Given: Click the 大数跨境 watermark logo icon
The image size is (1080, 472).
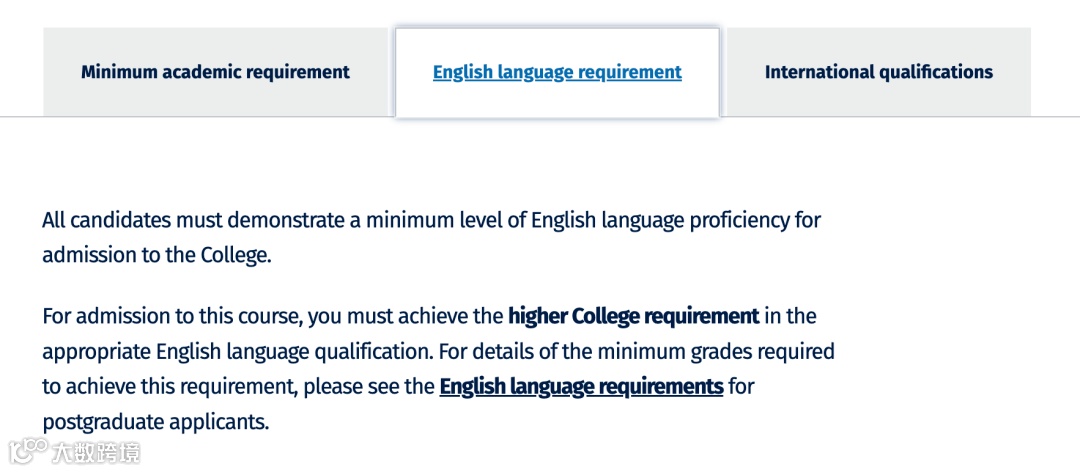Looking at the screenshot, I should click(x=28, y=452).
